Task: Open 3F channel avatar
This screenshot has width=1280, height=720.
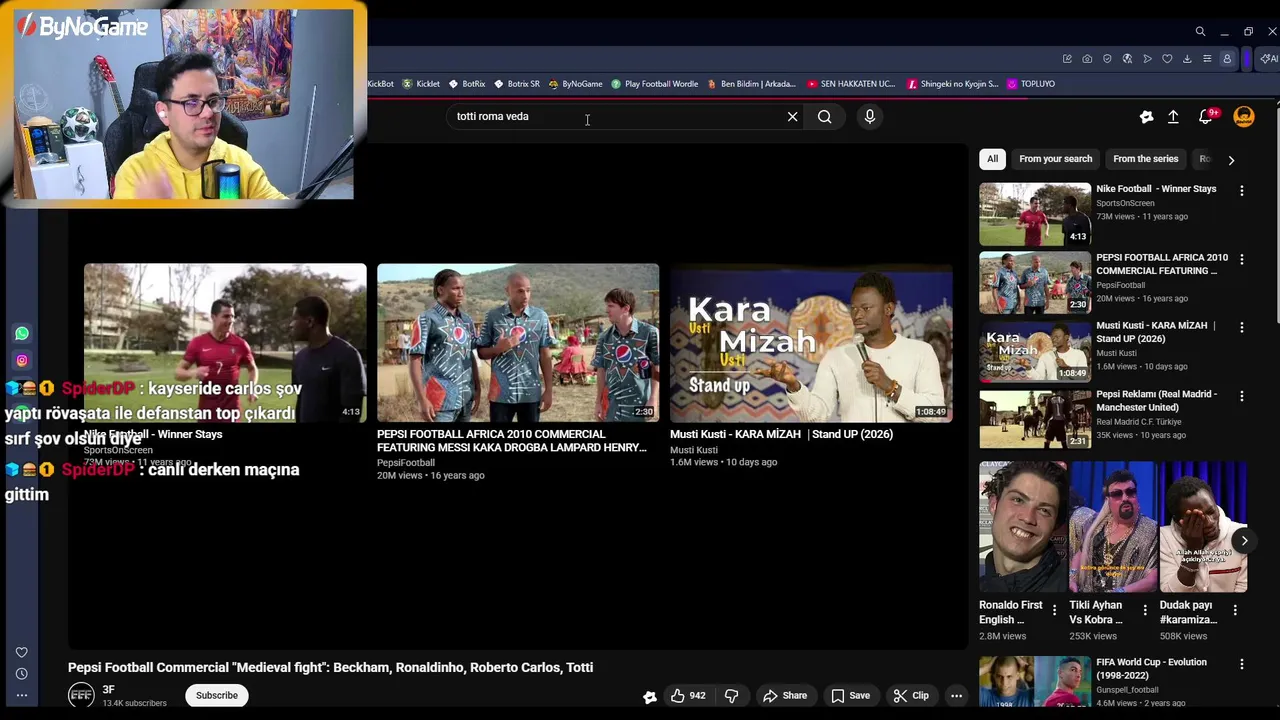Action: point(81,695)
